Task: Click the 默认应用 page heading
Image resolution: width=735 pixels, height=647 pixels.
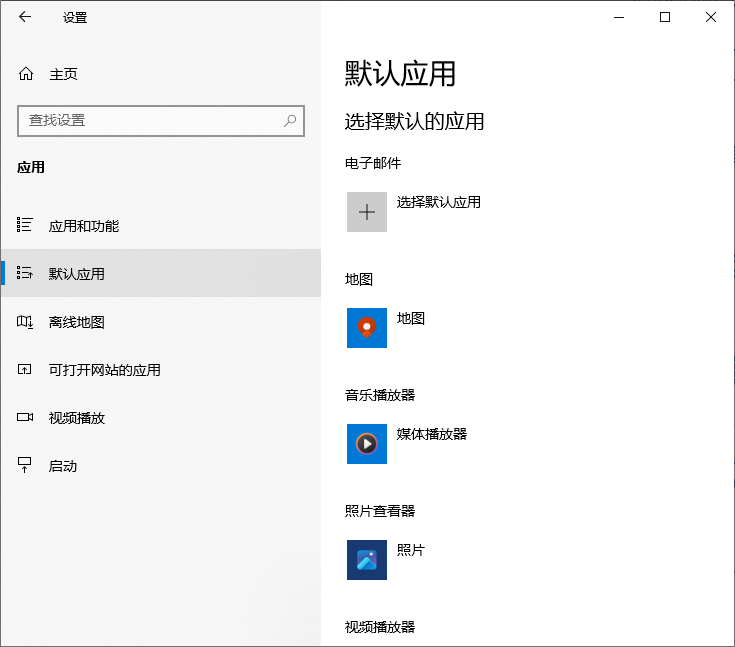Action: (400, 74)
